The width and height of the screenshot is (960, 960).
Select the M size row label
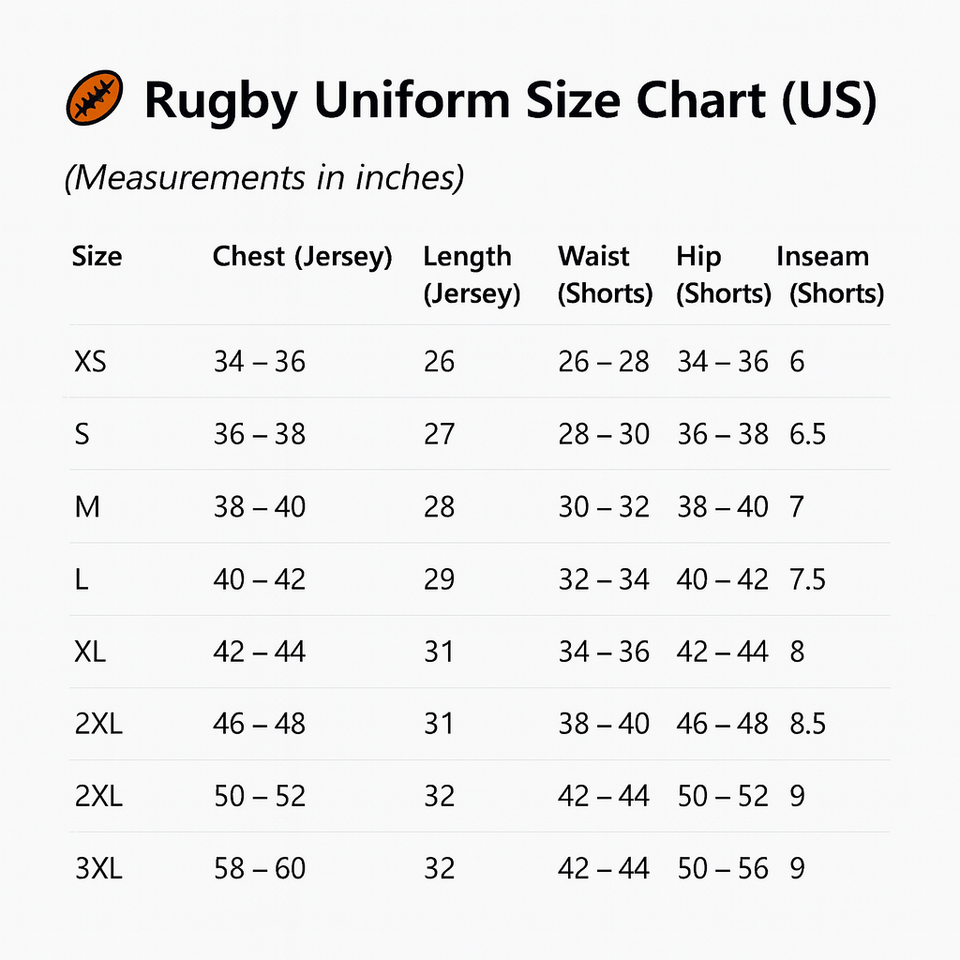[x=87, y=507]
